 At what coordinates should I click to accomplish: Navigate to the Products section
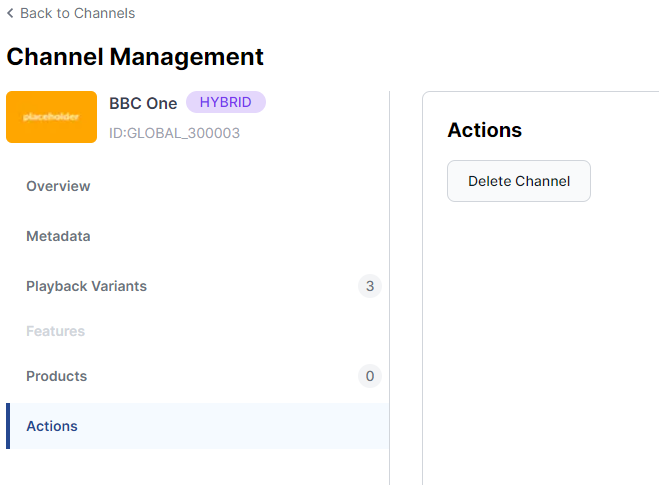pyautogui.click(x=56, y=376)
